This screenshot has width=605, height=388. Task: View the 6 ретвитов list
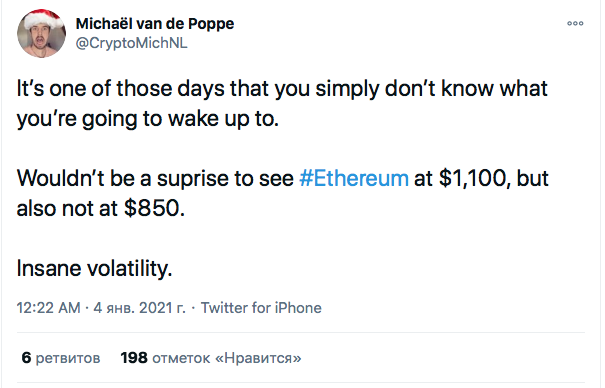(61, 358)
